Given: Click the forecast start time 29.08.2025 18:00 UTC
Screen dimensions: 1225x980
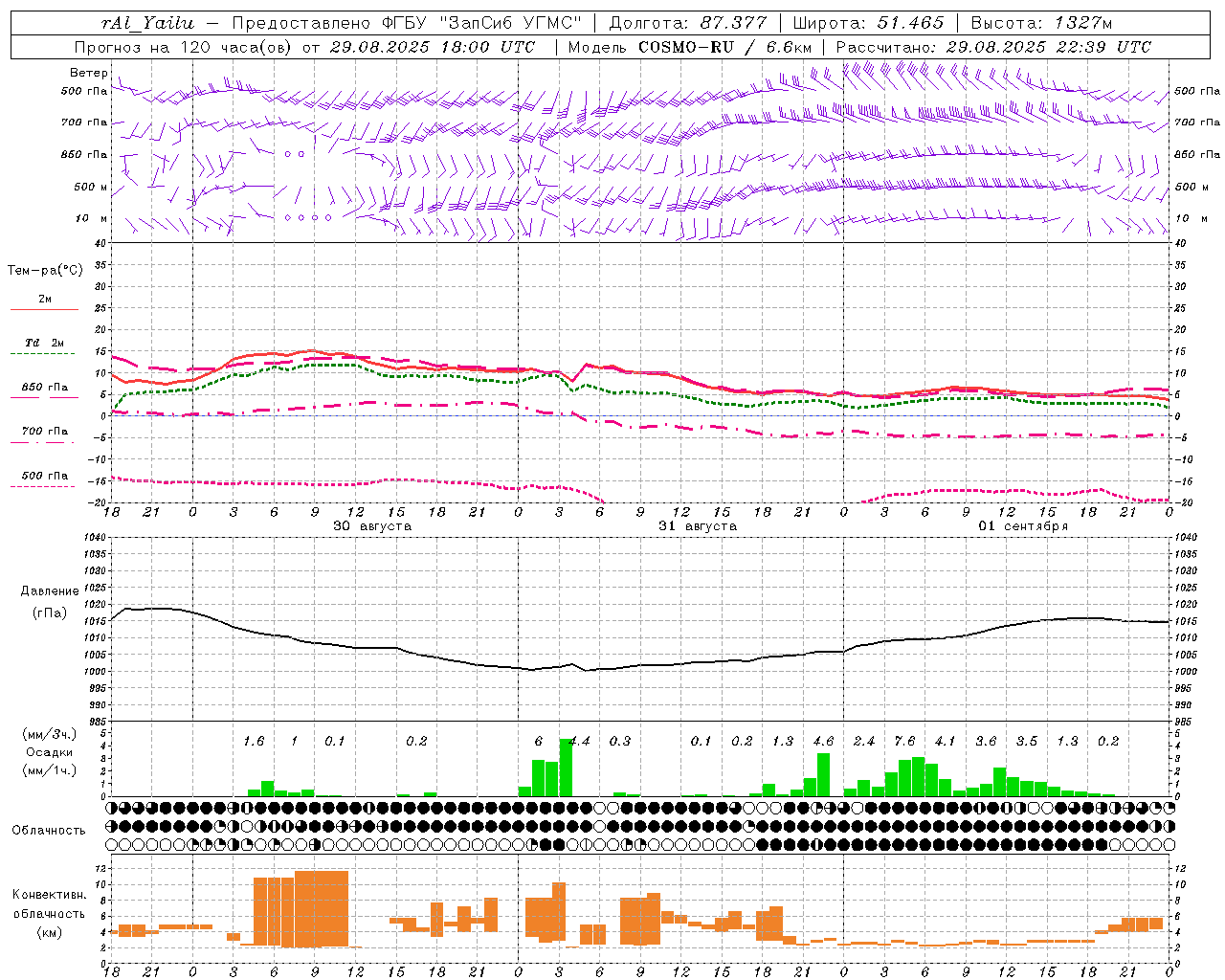Looking at the screenshot, I should [432, 47].
